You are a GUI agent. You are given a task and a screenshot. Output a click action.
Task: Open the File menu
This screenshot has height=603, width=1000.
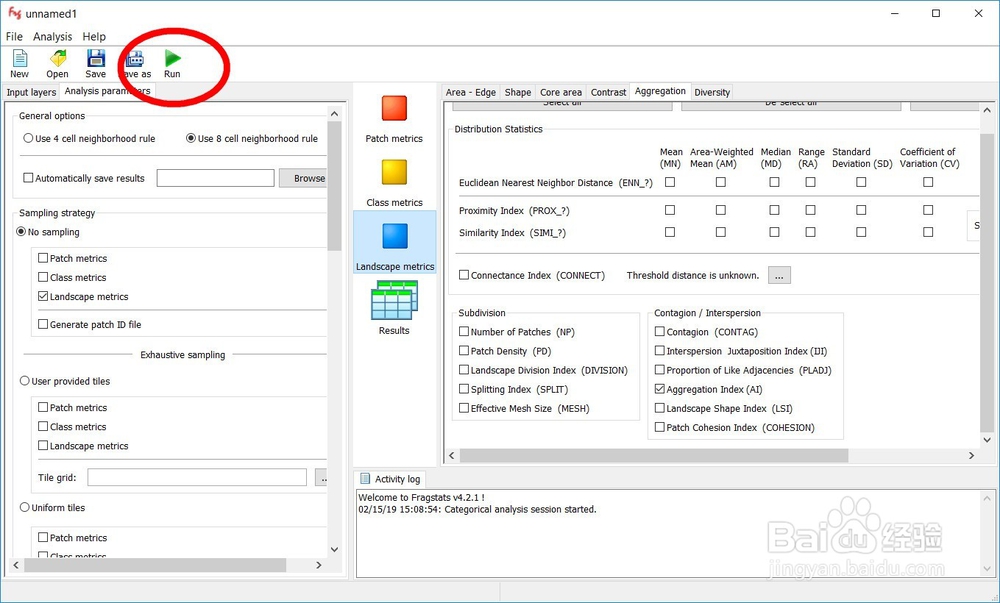(14, 36)
